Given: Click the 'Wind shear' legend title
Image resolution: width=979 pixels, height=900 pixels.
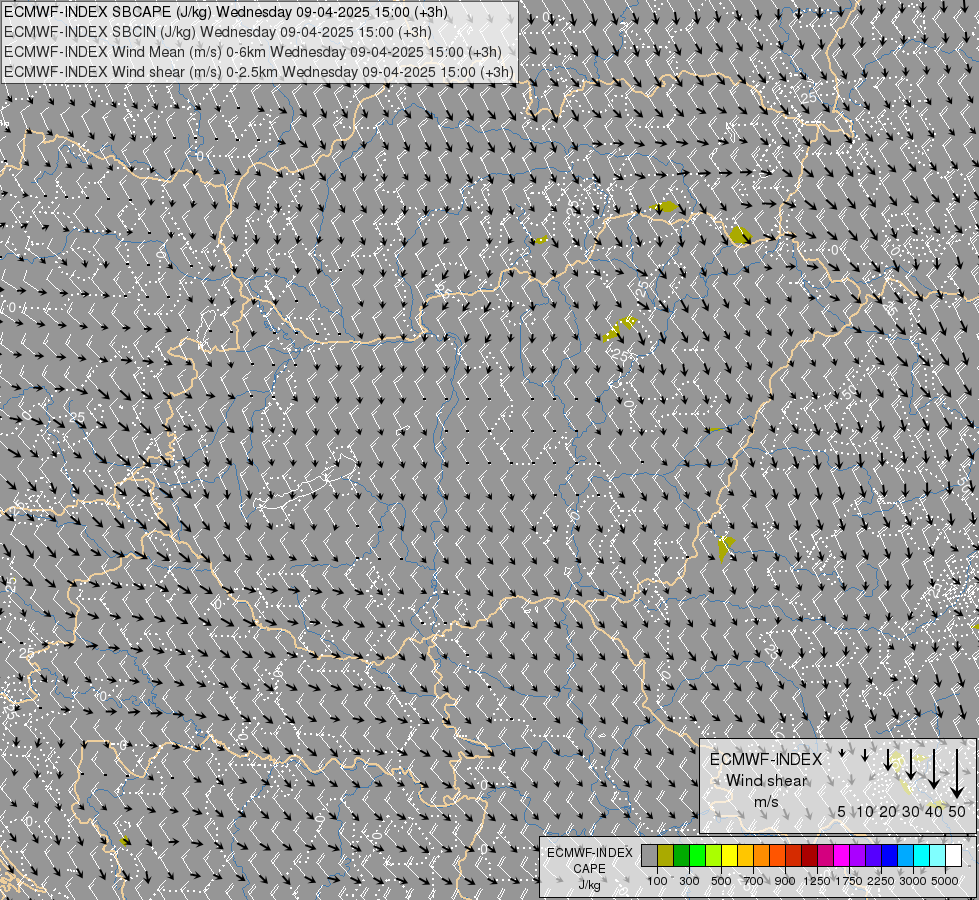Looking at the screenshot, I should coord(766,781).
